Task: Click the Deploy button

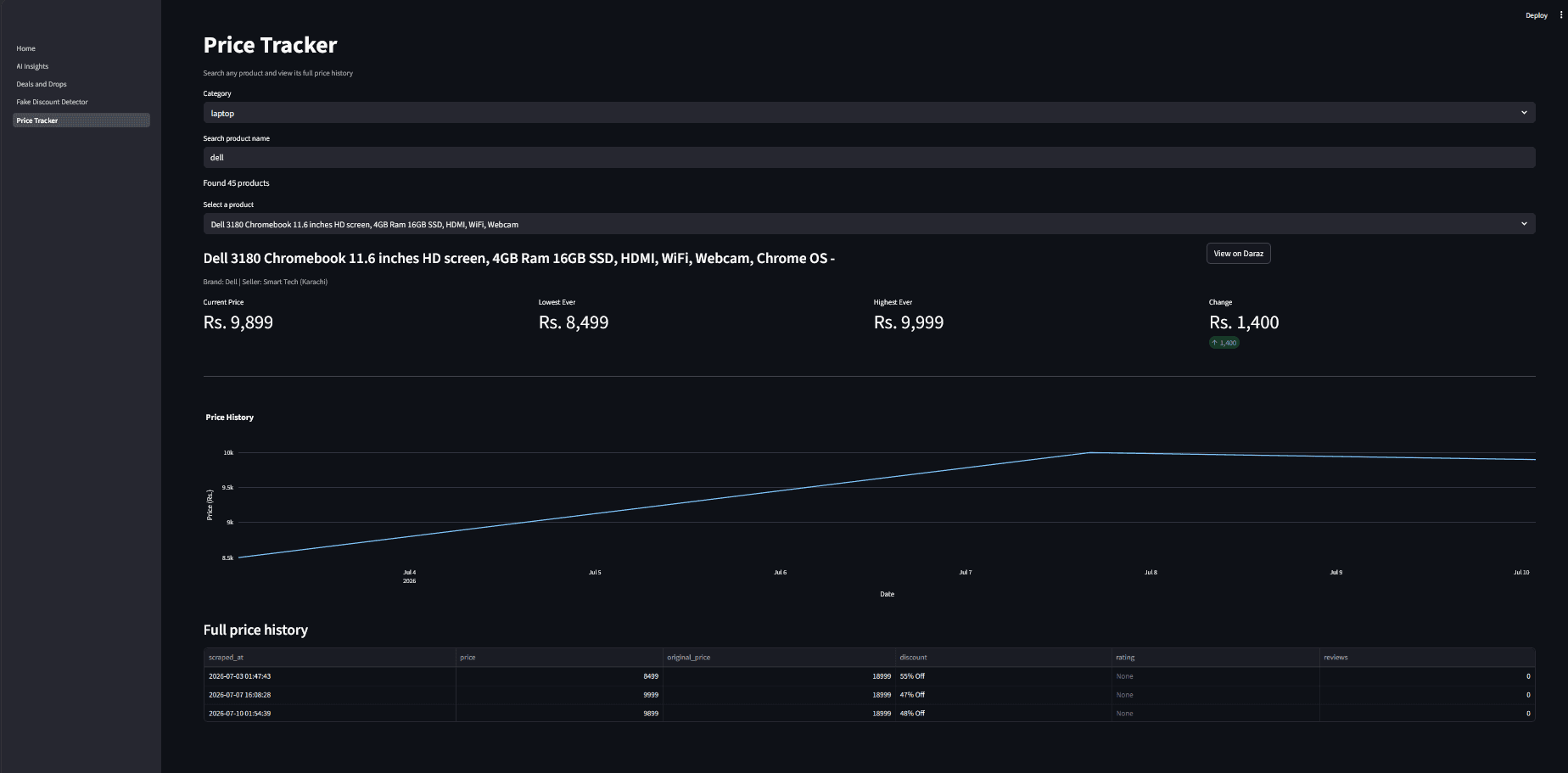Action: [1537, 15]
